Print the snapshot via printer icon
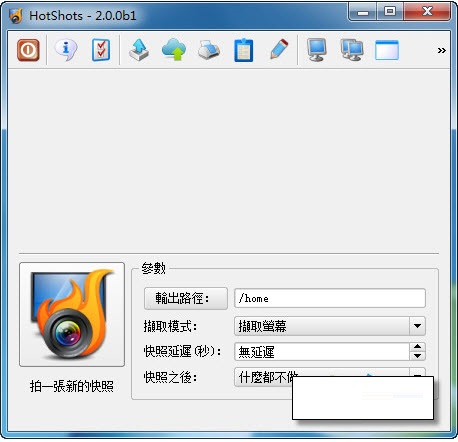Screen dimensions: 458x442 [209, 50]
